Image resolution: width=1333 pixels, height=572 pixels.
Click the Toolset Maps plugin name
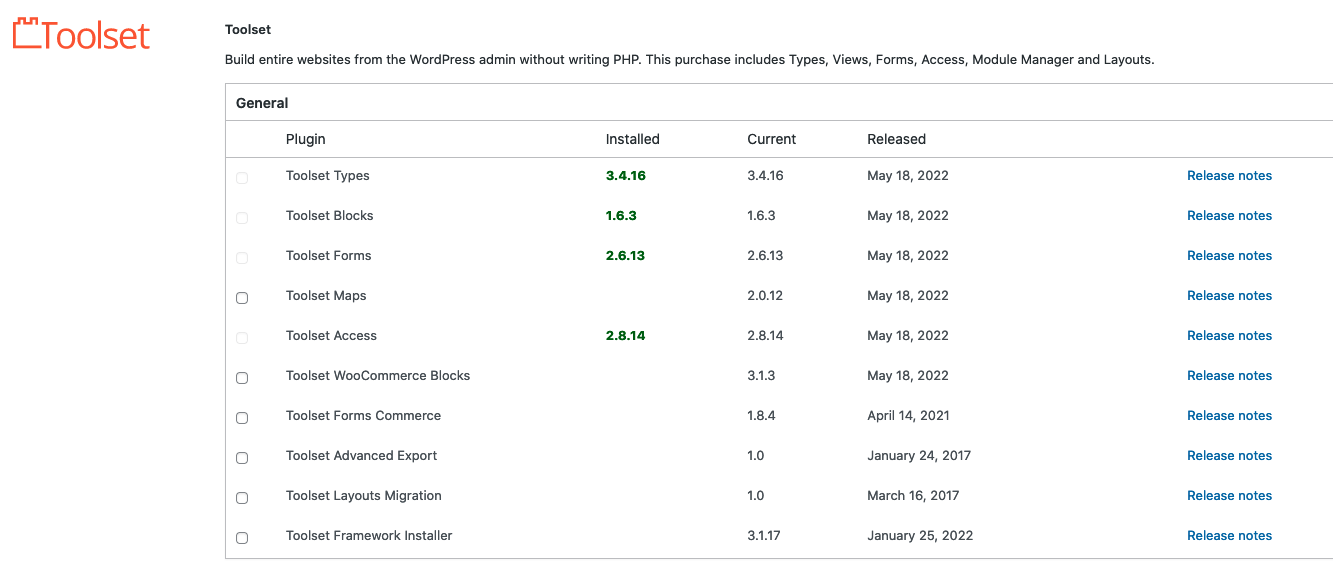[x=326, y=296]
